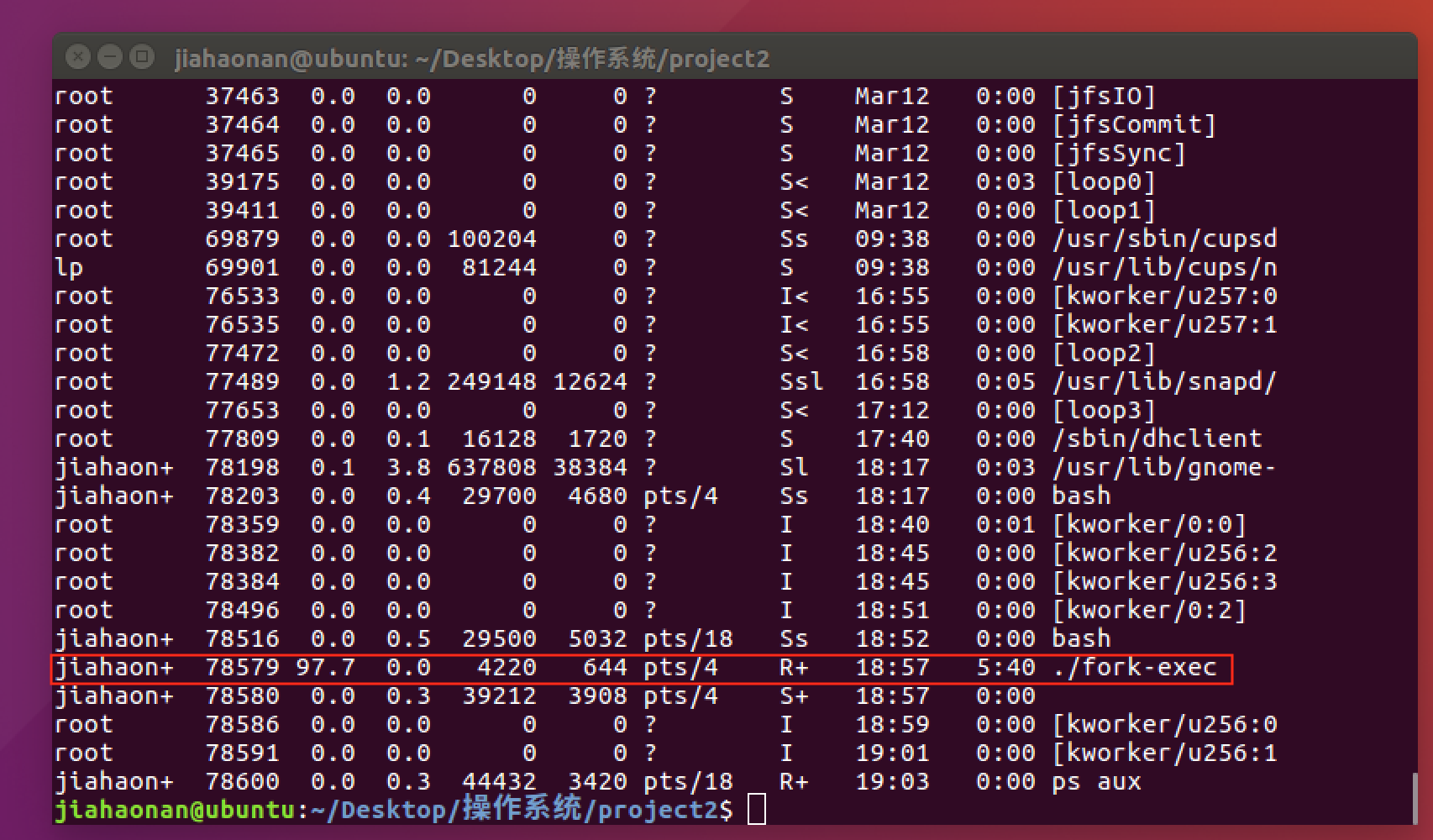Image resolution: width=1433 pixels, height=840 pixels.
Task: Click the [kworker/0:2] entry
Action: [x=1149, y=610]
